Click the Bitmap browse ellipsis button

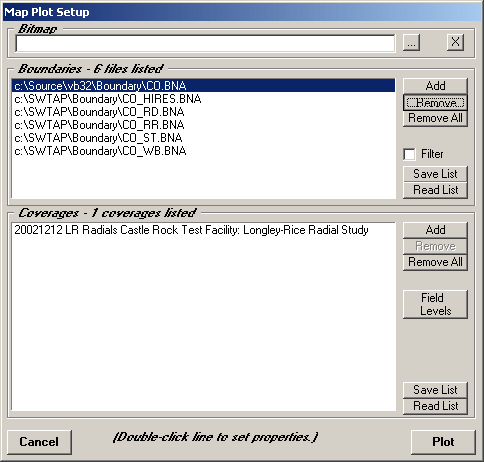pos(411,43)
